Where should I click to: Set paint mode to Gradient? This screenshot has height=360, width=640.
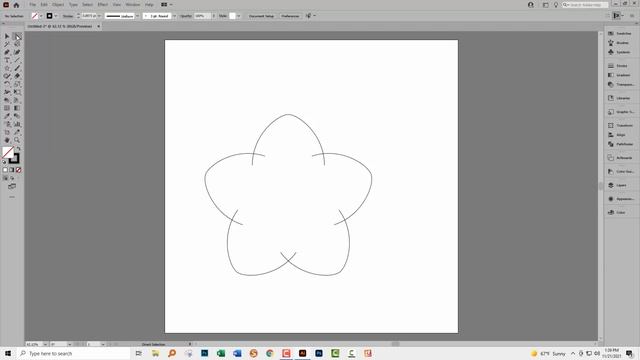[12, 170]
